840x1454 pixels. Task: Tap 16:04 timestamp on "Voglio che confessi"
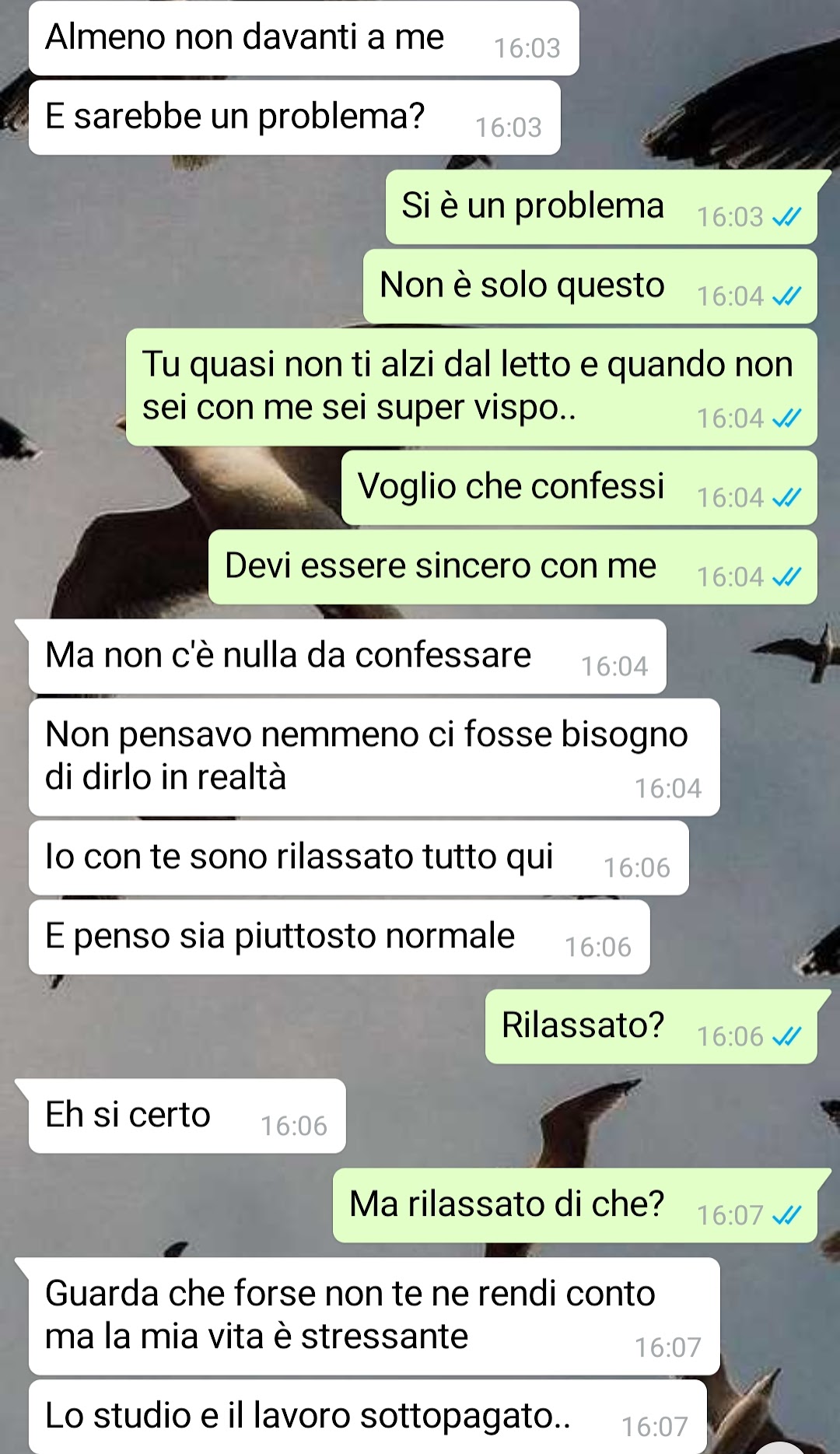tap(730, 498)
